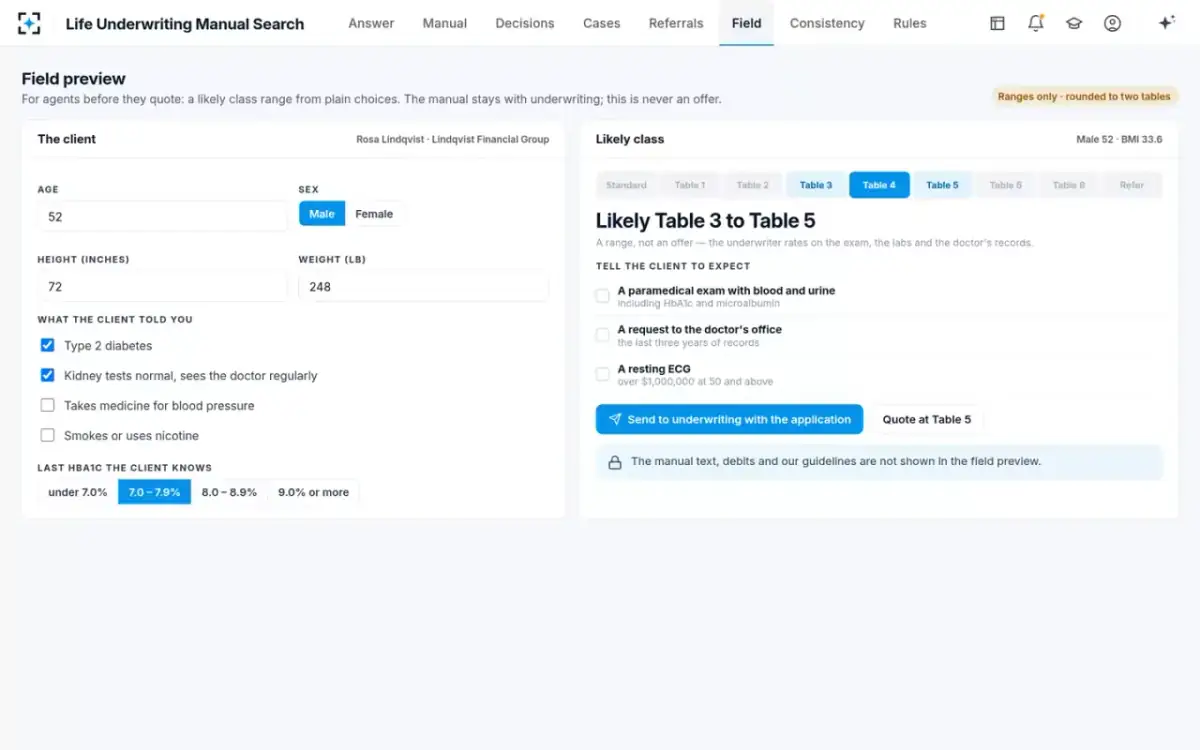Check Takes medicine for blood pressure

[47, 405]
